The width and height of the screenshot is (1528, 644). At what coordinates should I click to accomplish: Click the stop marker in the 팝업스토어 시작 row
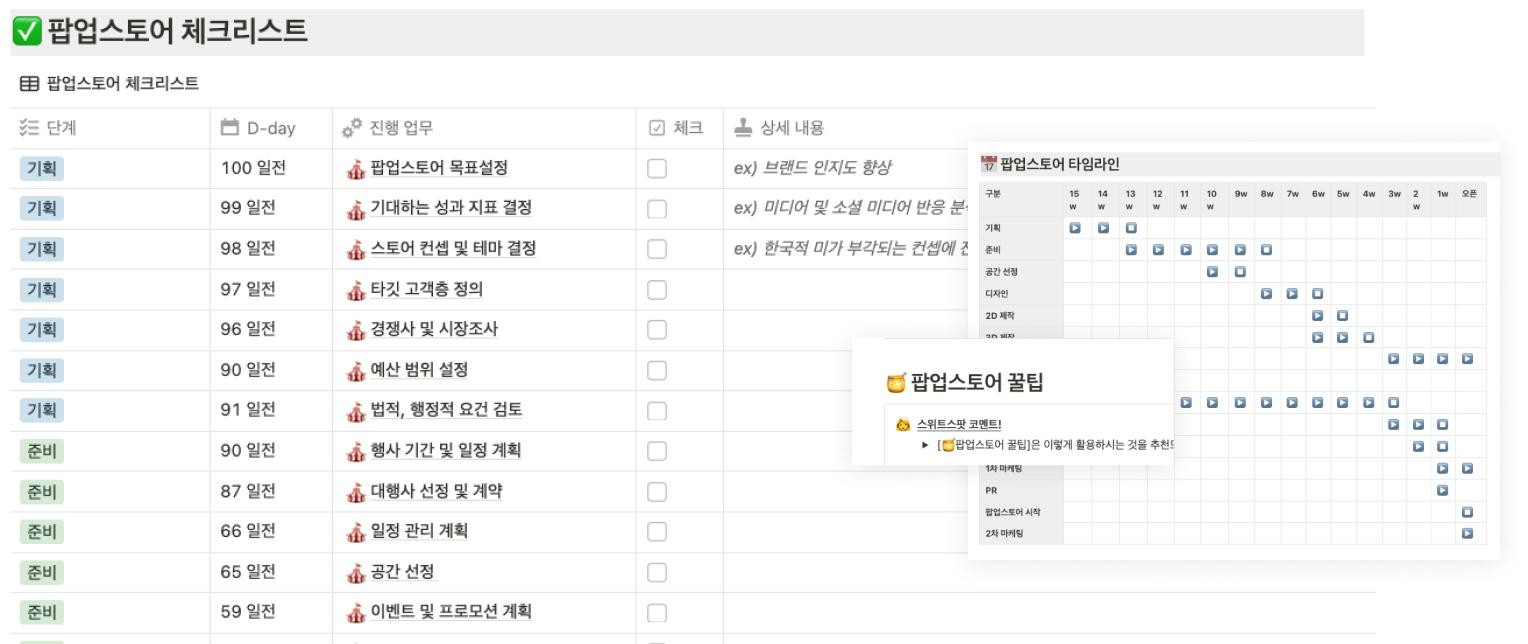[x=1468, y=512]
